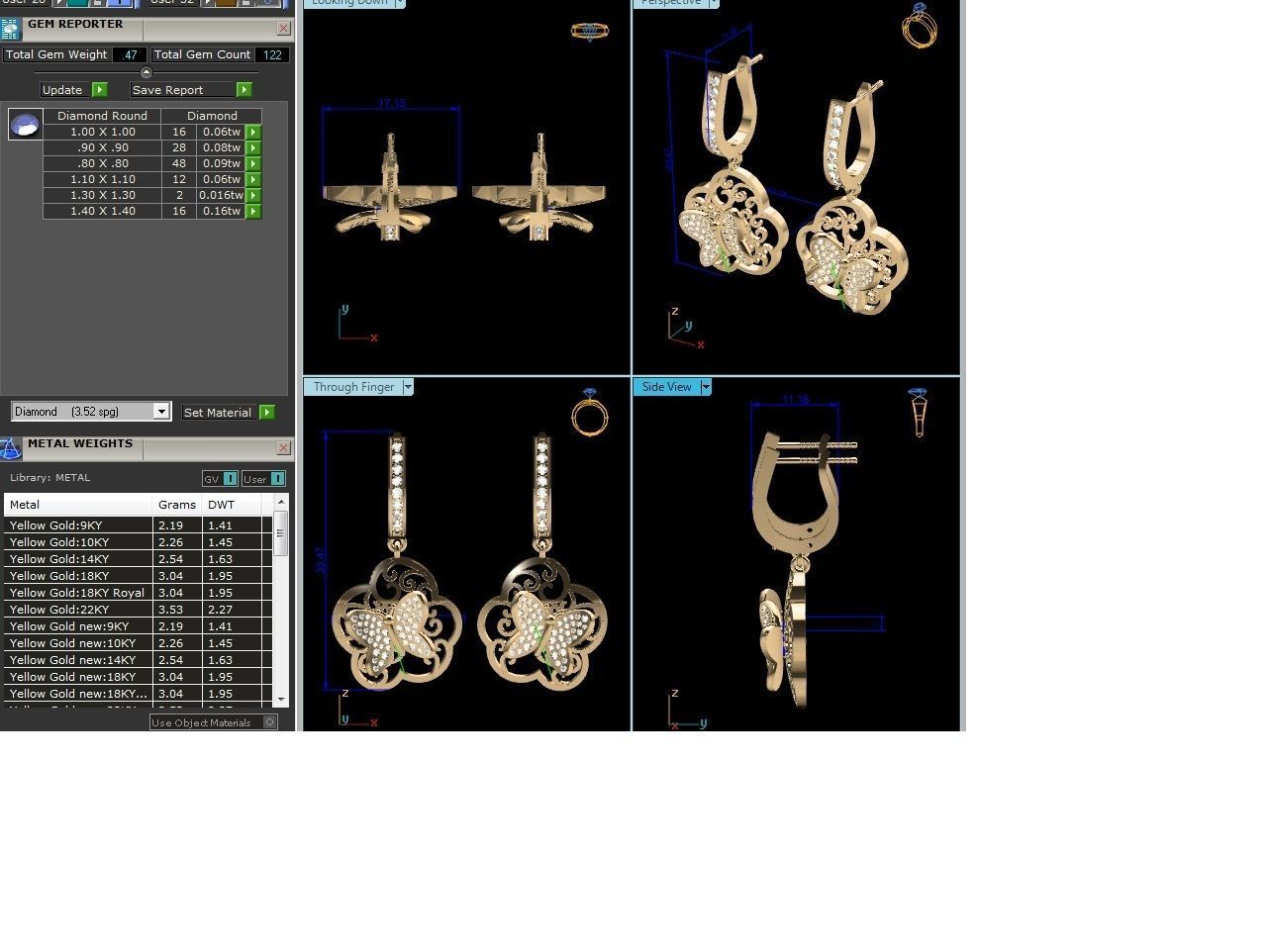Toggle the User library switch
Image resolution: width=1271 pixels, height=952 pixels.
[278, 479]
